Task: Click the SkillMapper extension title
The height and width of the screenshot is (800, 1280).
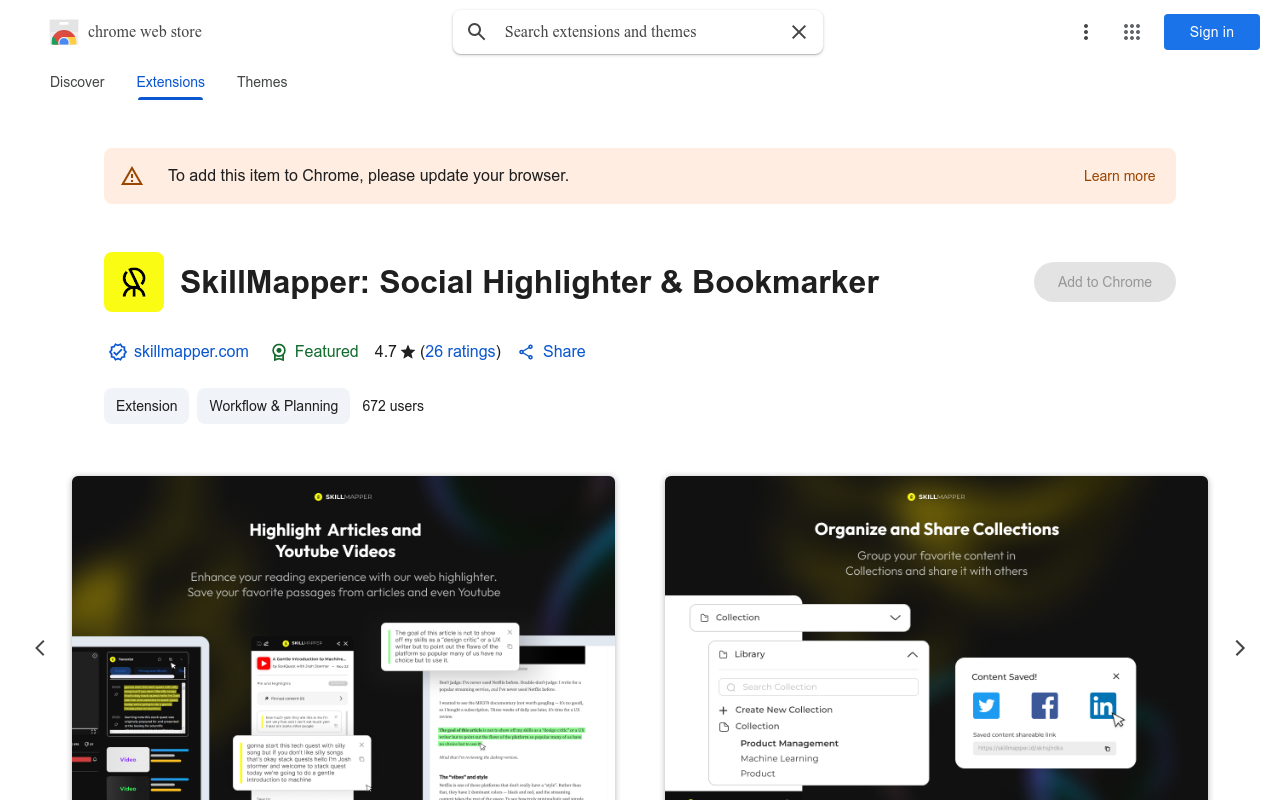Action: 529,282
